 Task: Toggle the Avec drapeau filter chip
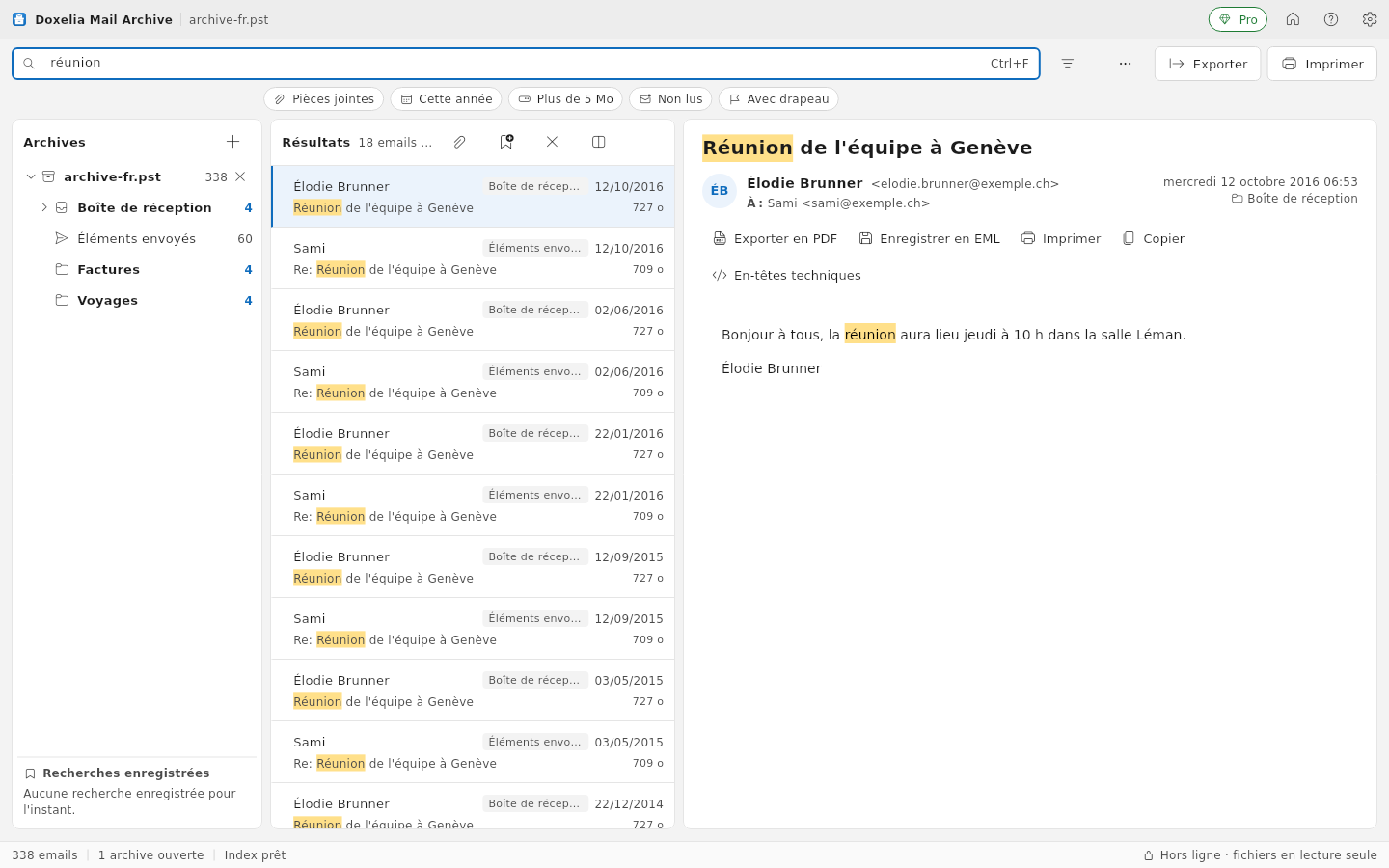coord(778,99)
